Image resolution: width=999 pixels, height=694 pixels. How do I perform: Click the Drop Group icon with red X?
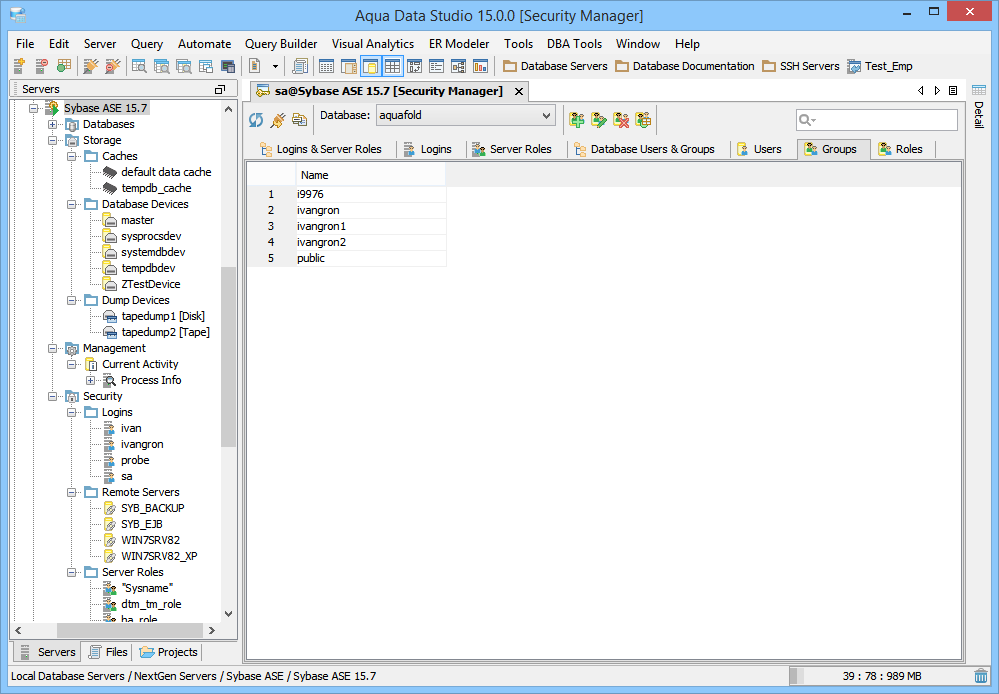tap(621, 119)
